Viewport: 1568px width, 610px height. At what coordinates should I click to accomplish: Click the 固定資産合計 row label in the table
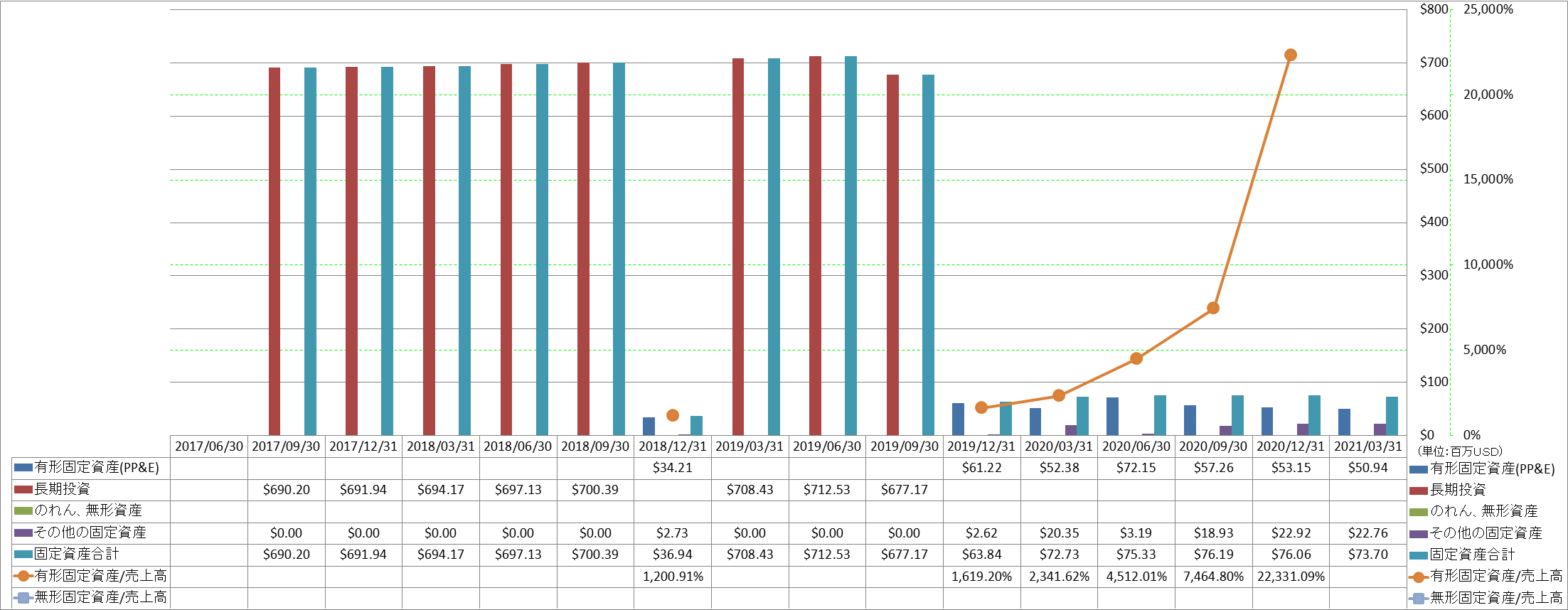point(77,555)
